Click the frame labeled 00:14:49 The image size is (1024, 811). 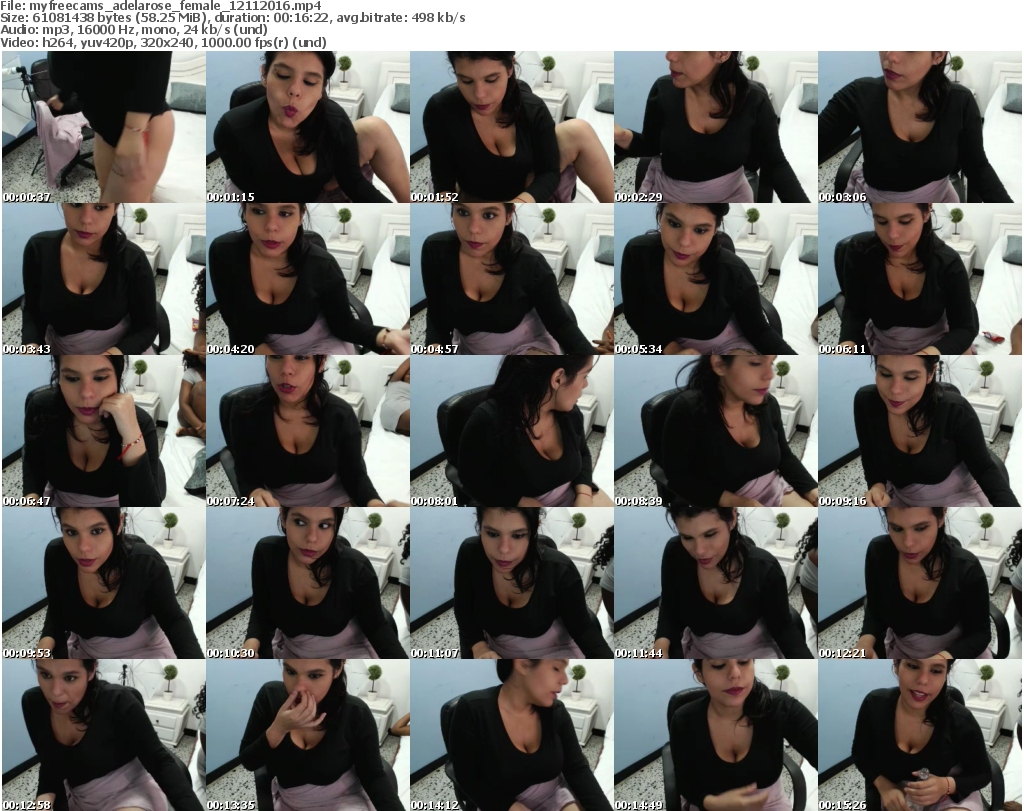pyautogui.click(x=715, y=735)
